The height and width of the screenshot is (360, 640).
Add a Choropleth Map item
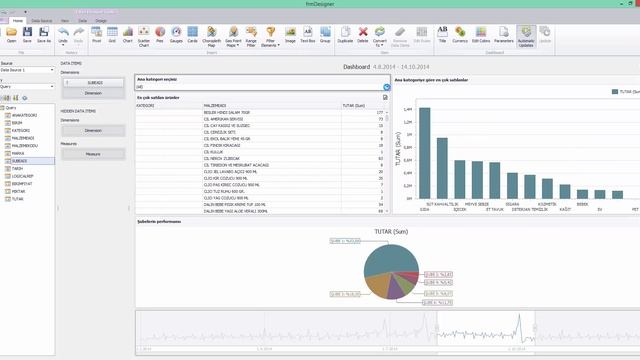pos(211,36)
